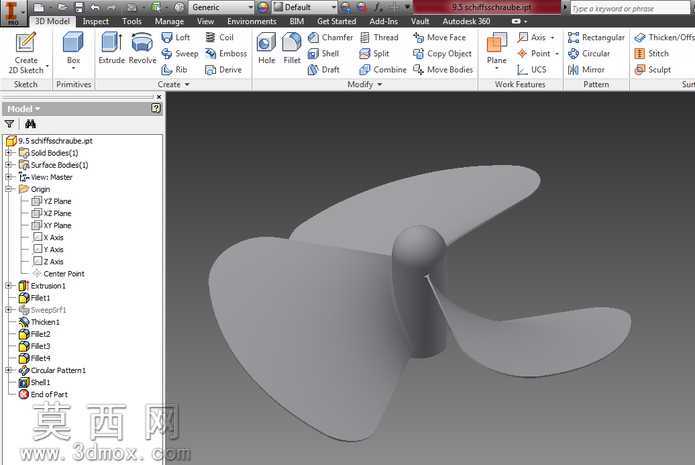Click the Derive tool
This screenshot has width=695, height=465.
pos(223,70)
